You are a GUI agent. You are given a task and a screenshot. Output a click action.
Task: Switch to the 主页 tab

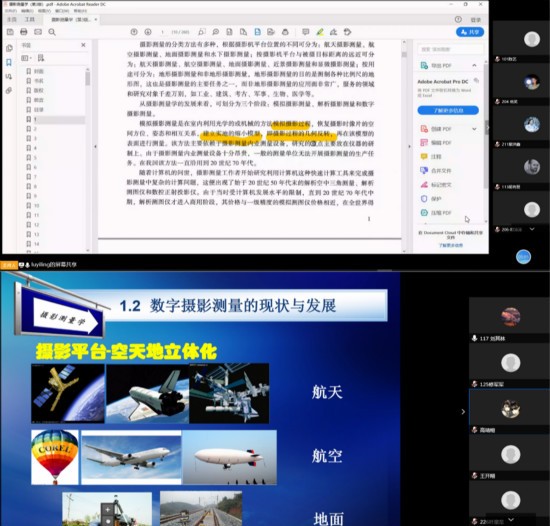[12, 19]
